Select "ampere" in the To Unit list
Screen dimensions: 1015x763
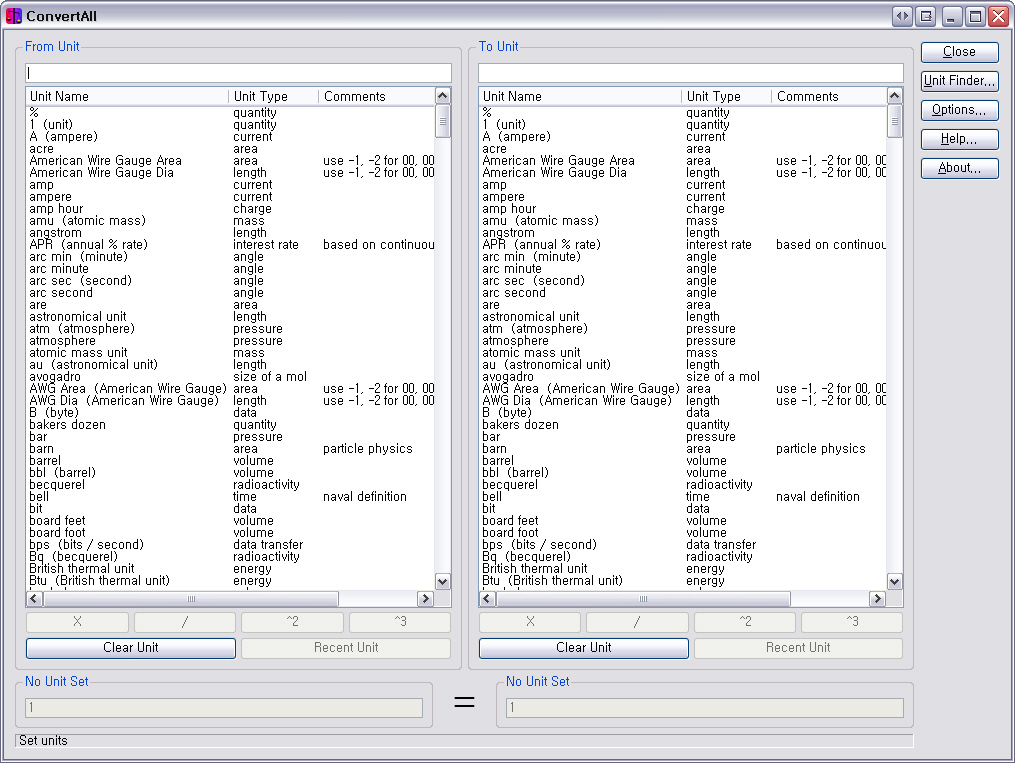[x=504, y=197]
